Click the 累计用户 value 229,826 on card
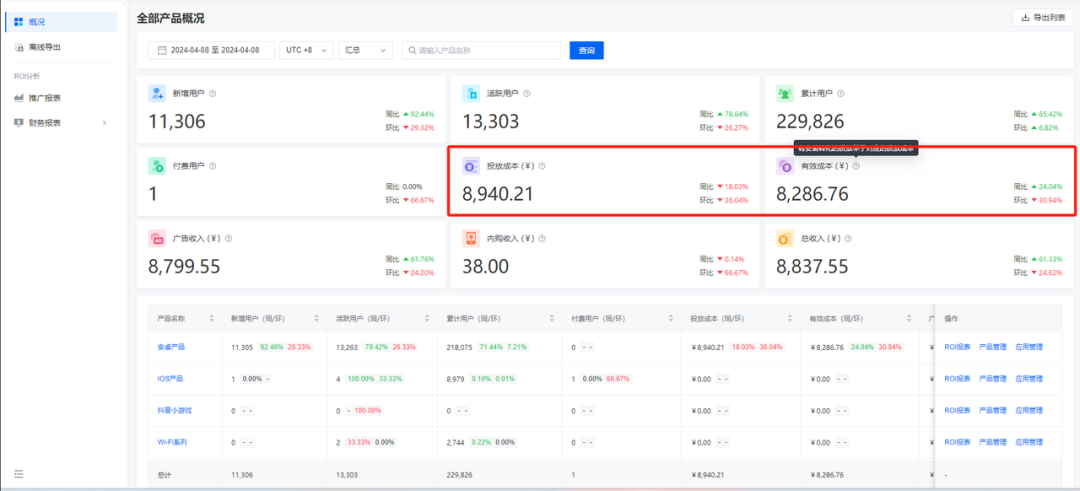 [x=810, y=122]
